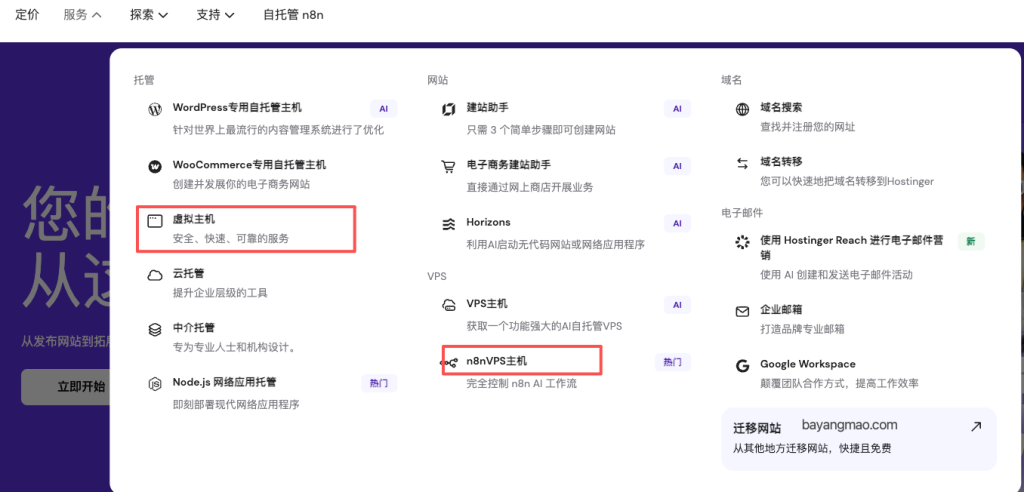
Task: Click the WordPress logo icon
Action: click(x=155, y=110)
